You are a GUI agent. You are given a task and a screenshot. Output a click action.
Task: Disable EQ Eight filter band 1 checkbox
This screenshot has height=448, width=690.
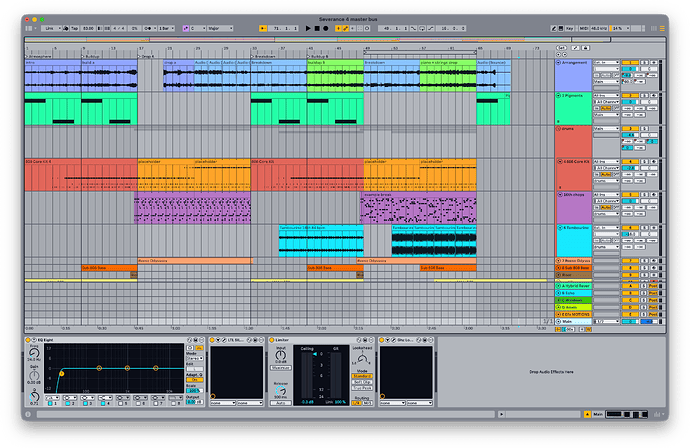pyautogui.click(x=50, y=404)
